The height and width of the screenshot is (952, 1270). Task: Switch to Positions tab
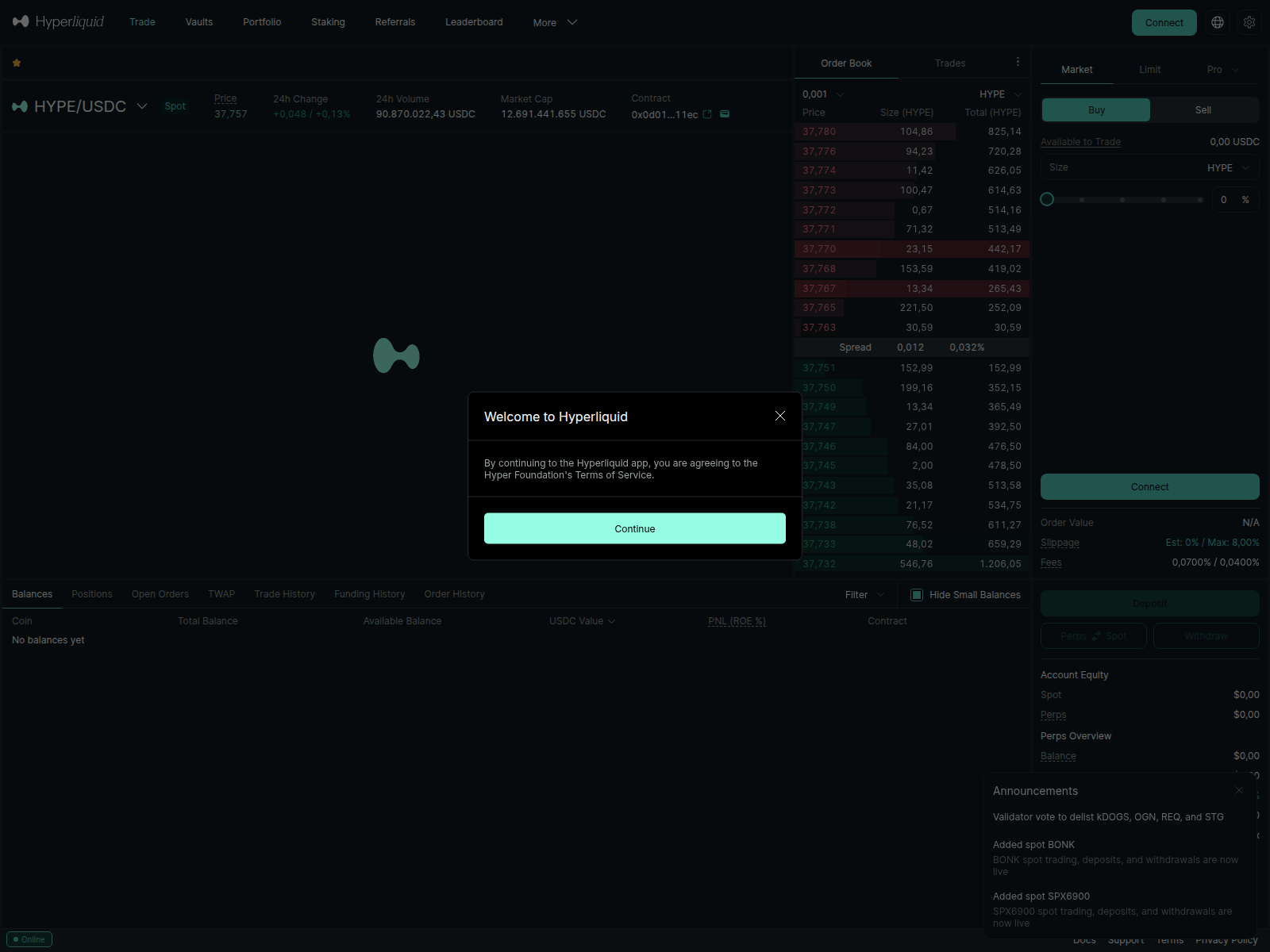pyautogui.click(x=92, y=594)
